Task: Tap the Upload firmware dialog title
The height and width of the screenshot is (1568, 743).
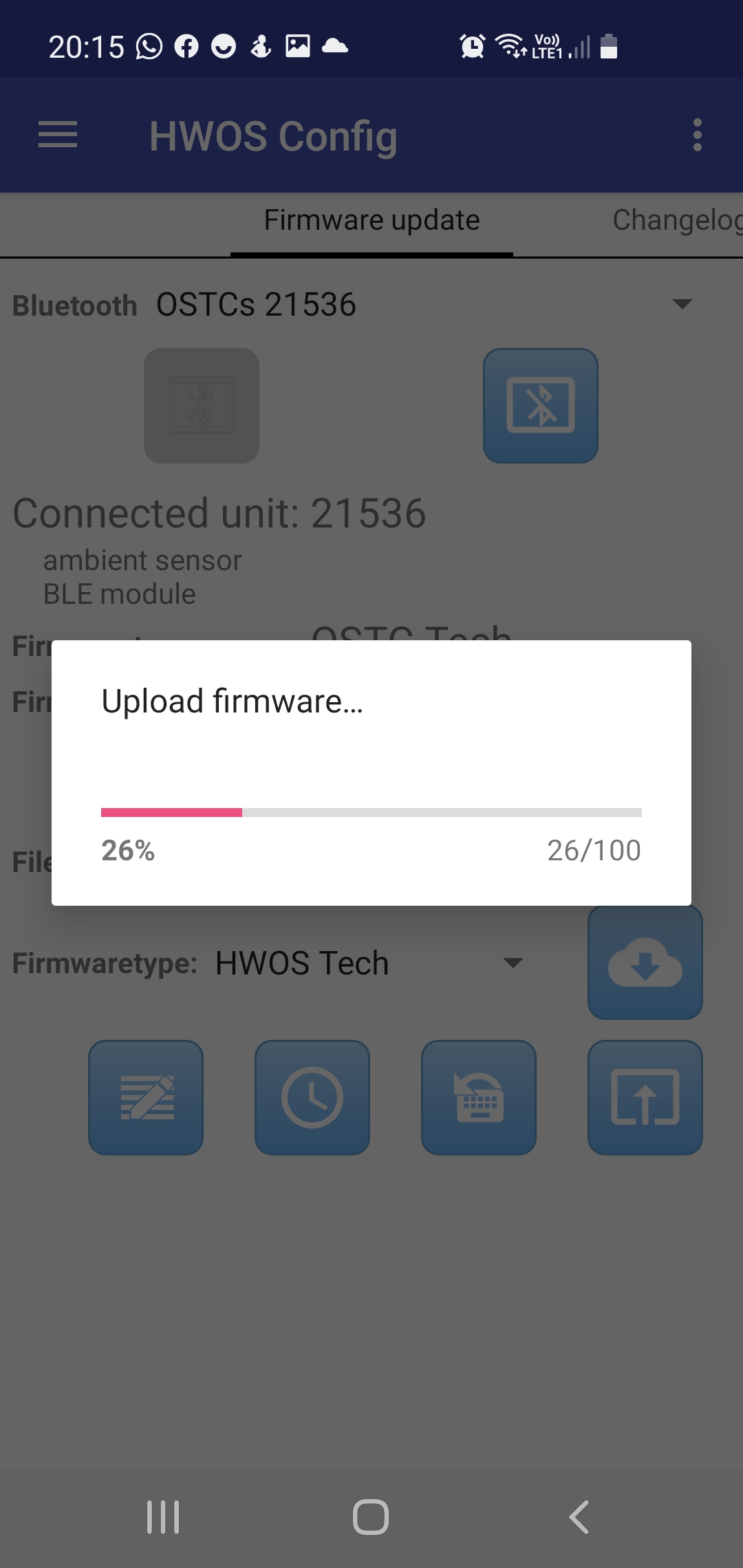Action: point(232,701)
